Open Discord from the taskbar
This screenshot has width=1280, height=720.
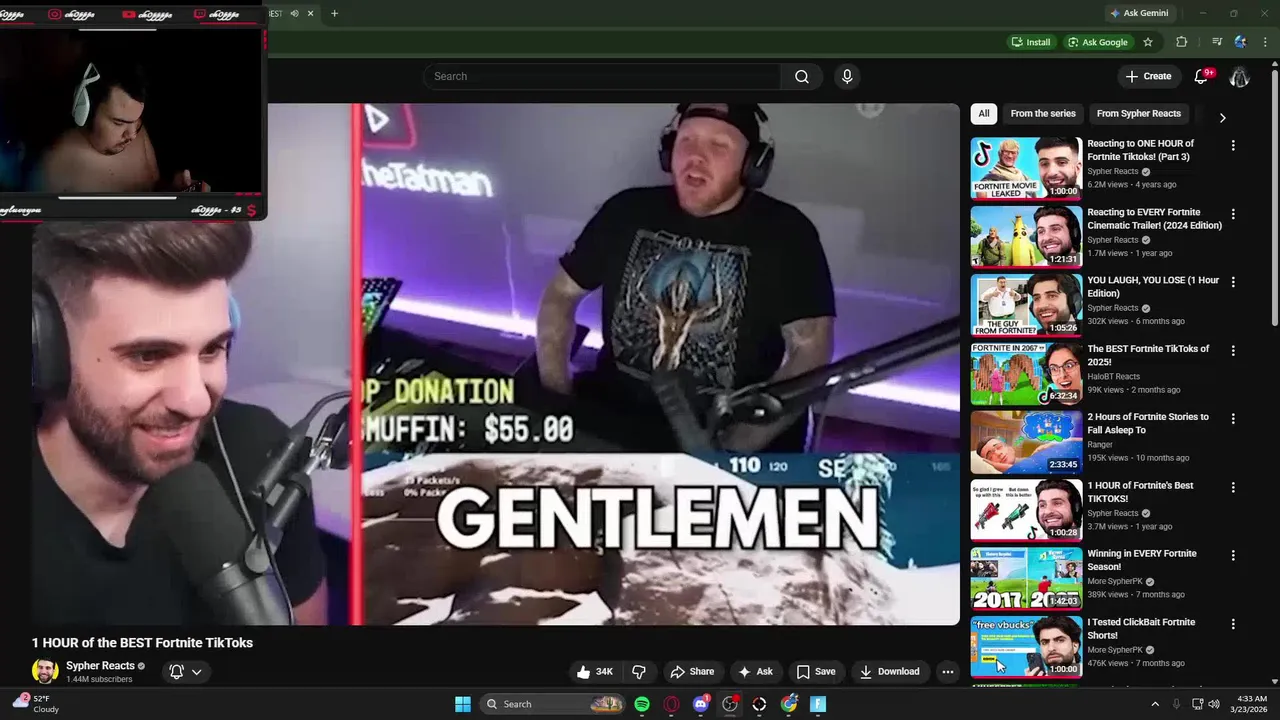click(x=701, y=704)
